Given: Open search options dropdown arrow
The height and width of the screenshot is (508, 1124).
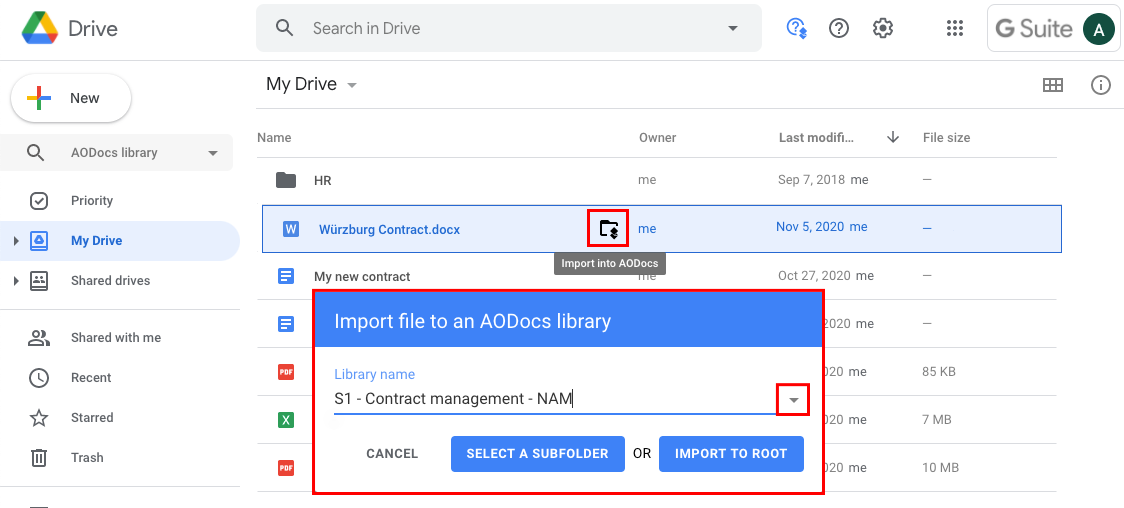Looking at the screenshot, I should point(733,29).
